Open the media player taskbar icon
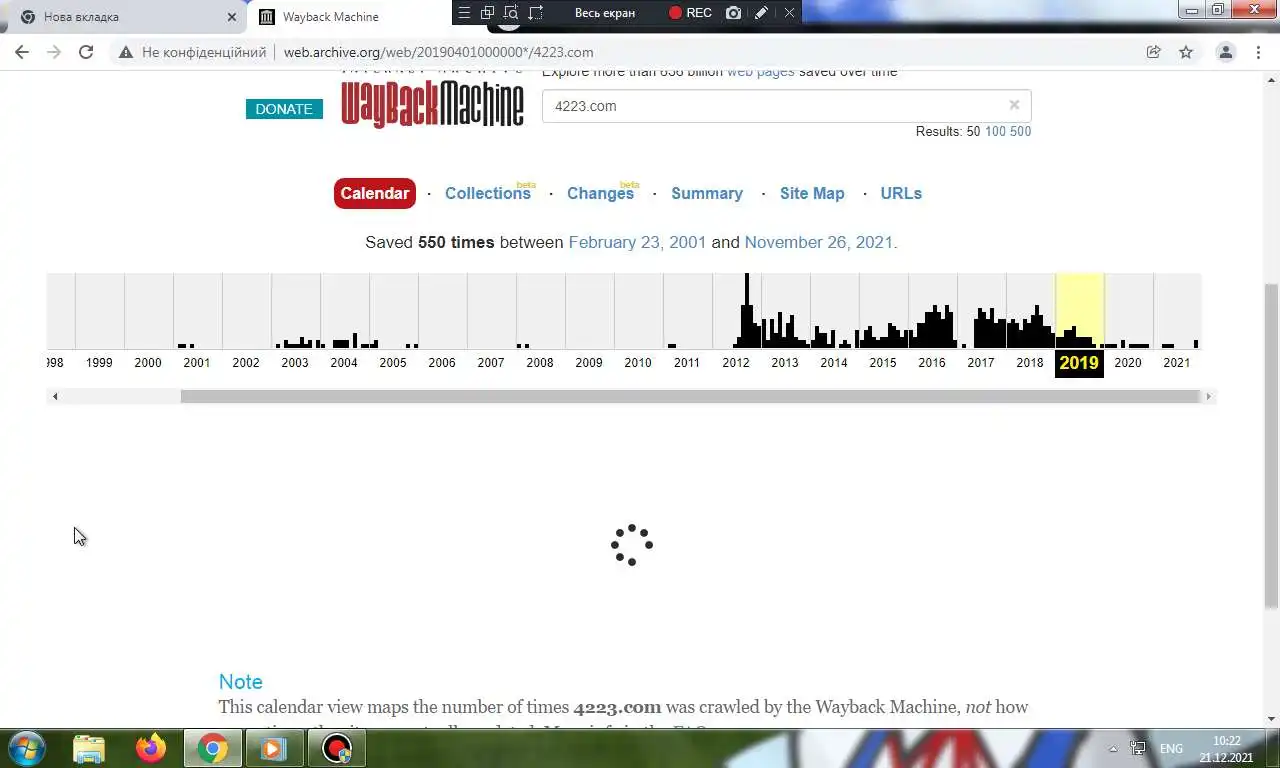Screen dimensions: 1280x768 [274, 748]
